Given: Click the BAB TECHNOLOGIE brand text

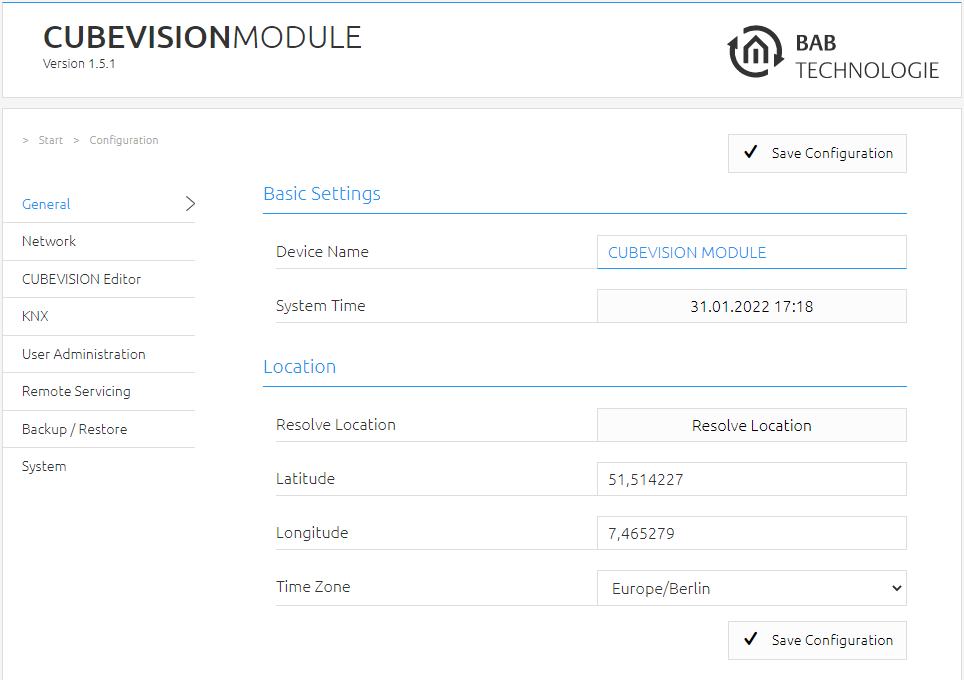Looking at the screenshot, I should [867, 57].
